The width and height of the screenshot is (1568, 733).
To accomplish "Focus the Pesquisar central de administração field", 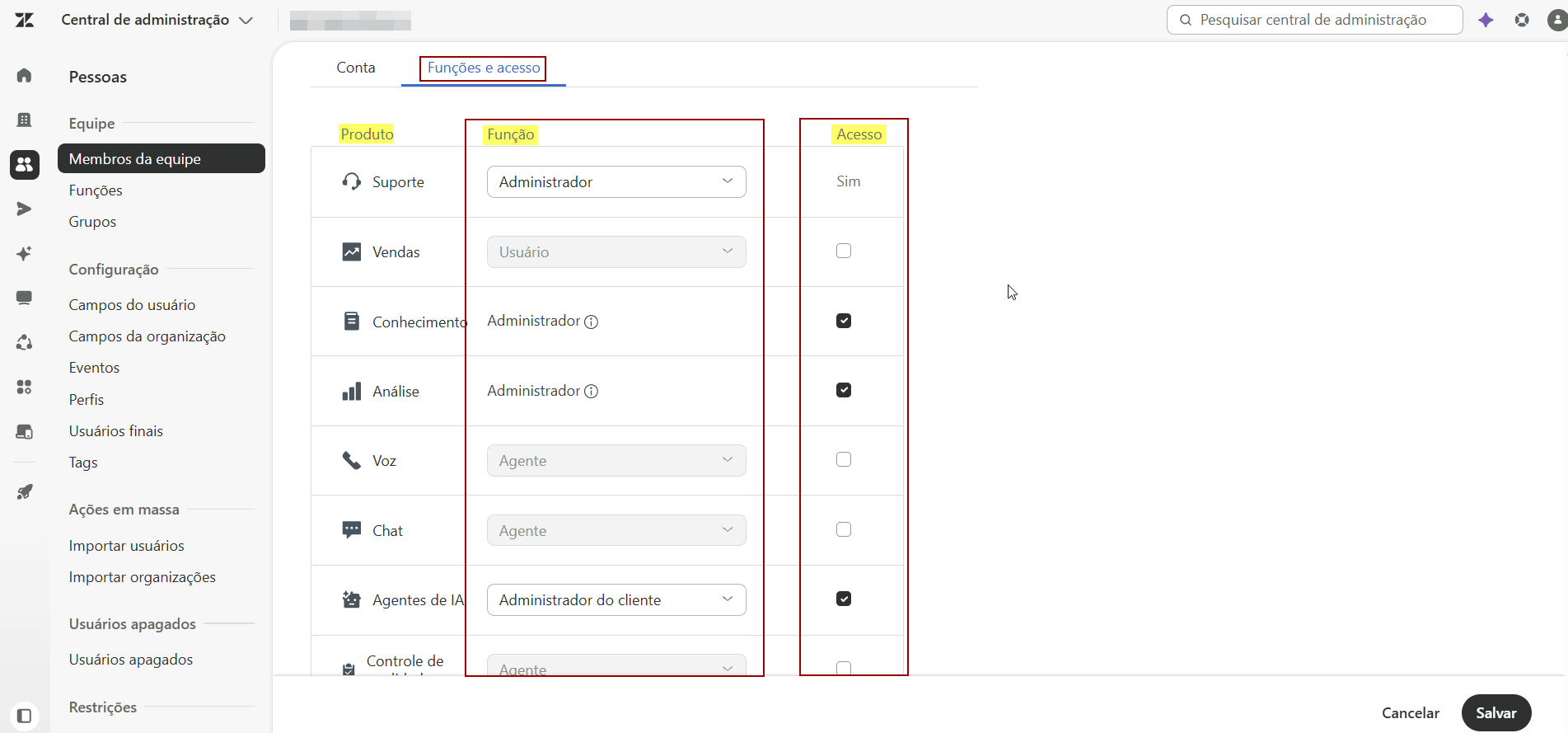I will tap(1314, 20).
